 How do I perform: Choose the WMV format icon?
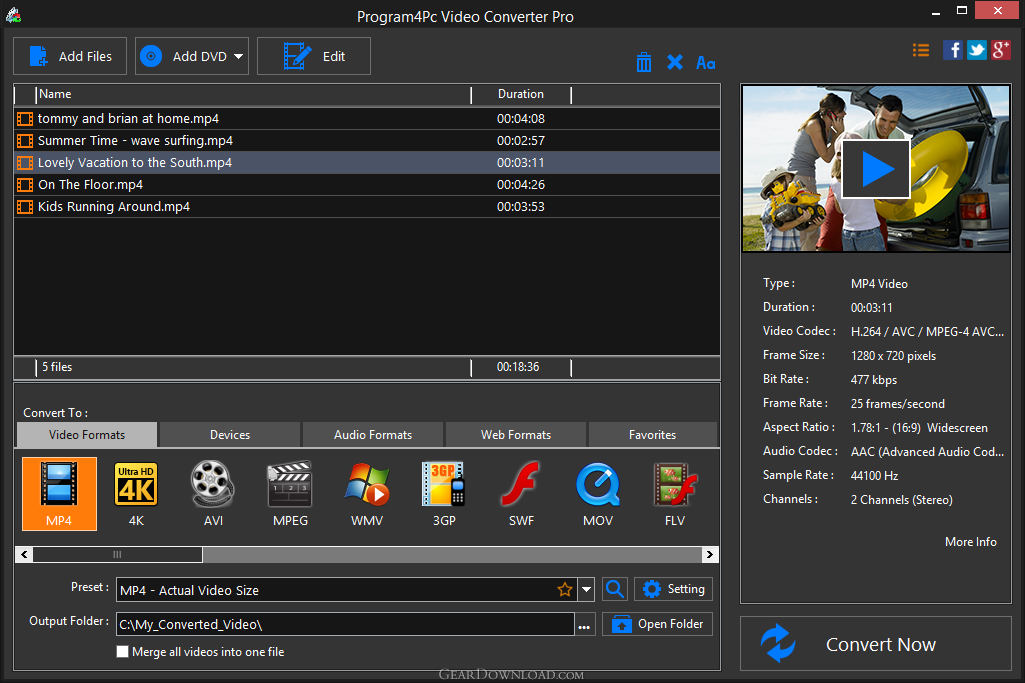pyautogui.click(x=367, y=493)
